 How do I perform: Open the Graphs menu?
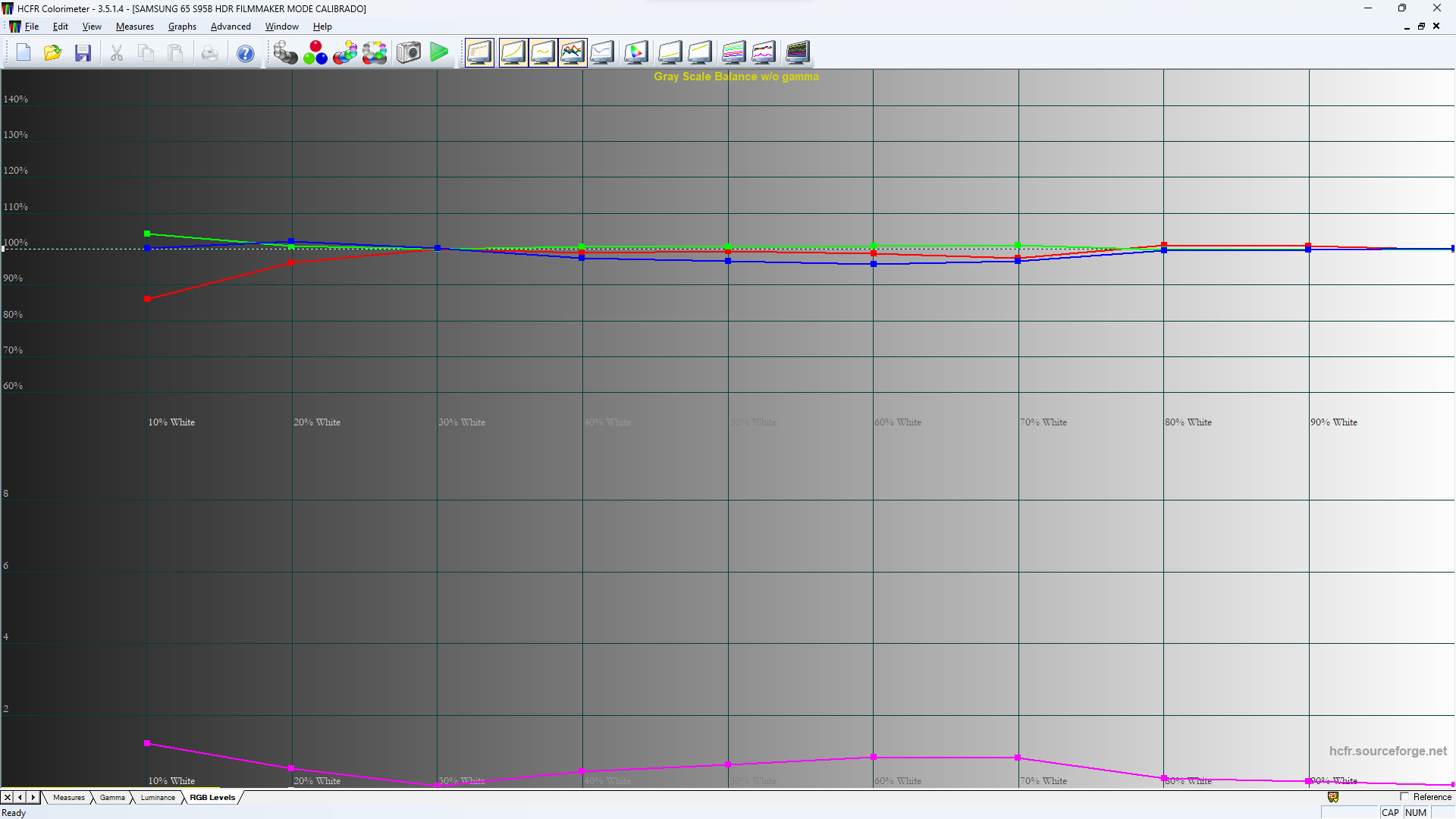coord(182,27)
